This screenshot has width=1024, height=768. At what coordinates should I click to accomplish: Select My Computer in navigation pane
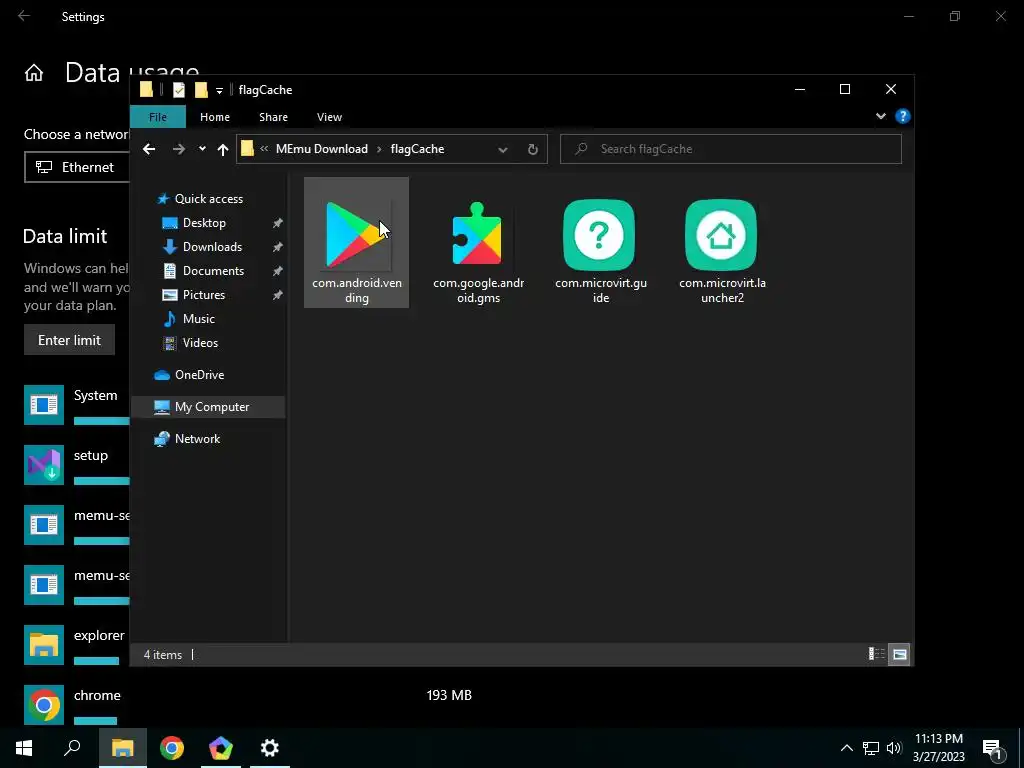click(x=208, y=407)
